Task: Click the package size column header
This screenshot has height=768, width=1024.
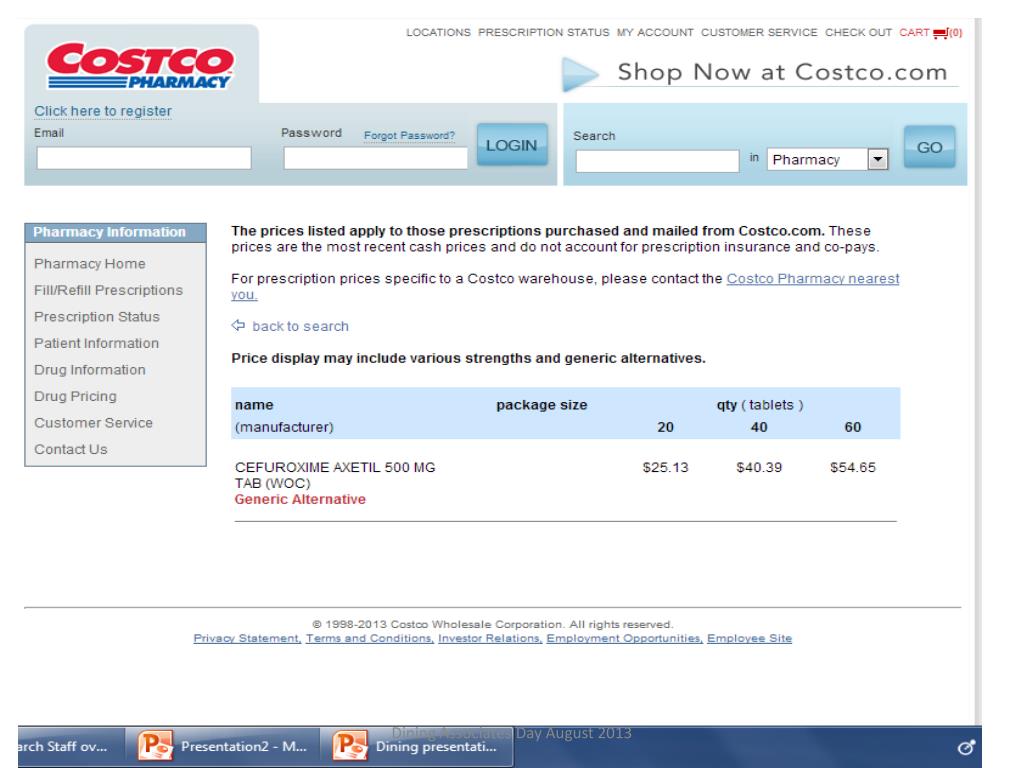Action: [542, 405]
